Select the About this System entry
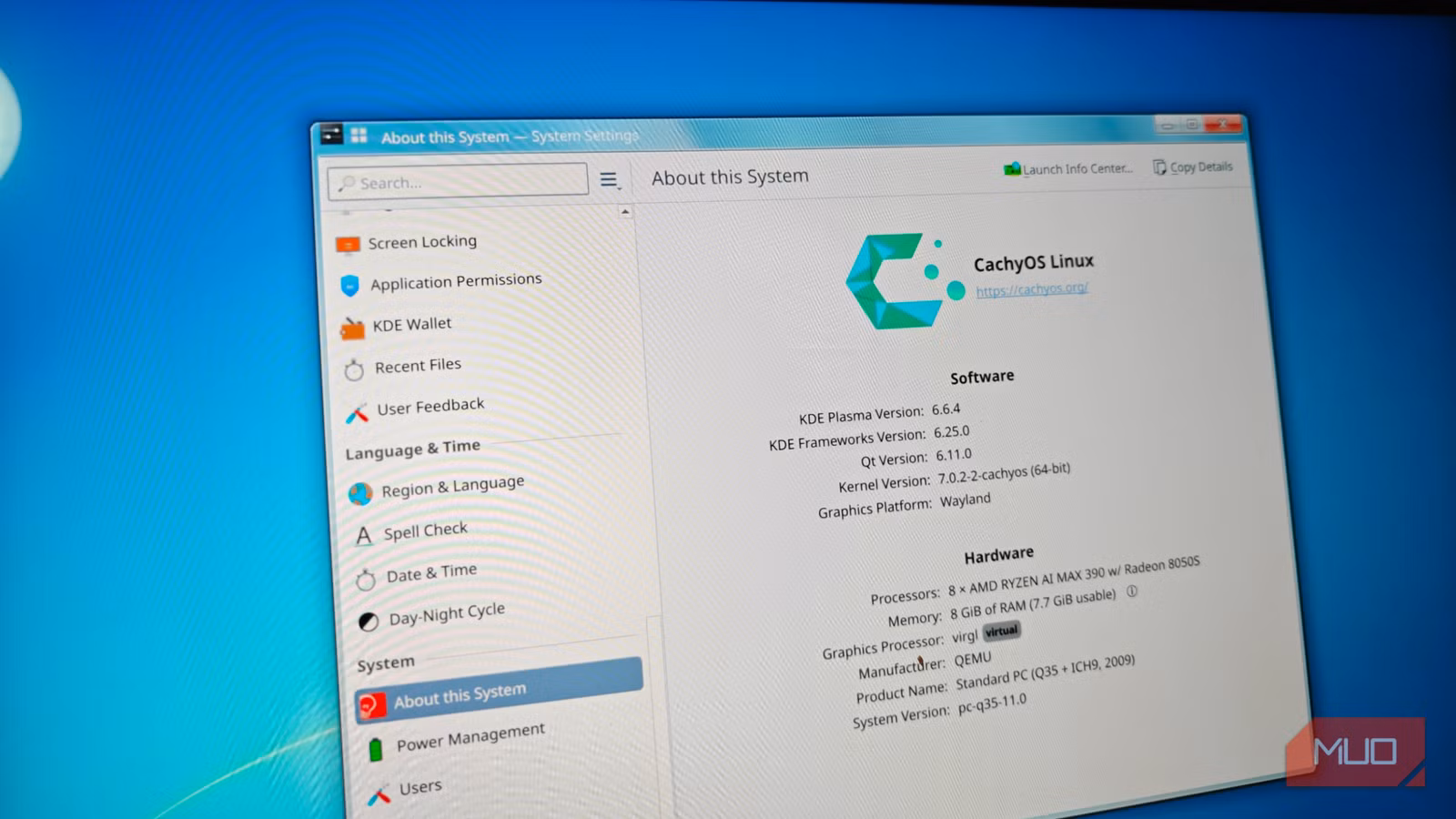This screenshot has width=1456, height=819. pyautogui.click(x=499, y=691)
